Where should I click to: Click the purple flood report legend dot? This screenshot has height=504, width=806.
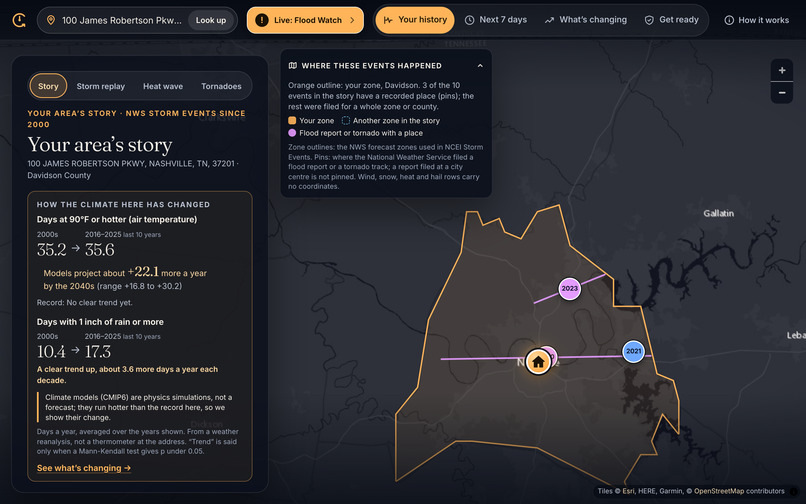click(292, 133)
